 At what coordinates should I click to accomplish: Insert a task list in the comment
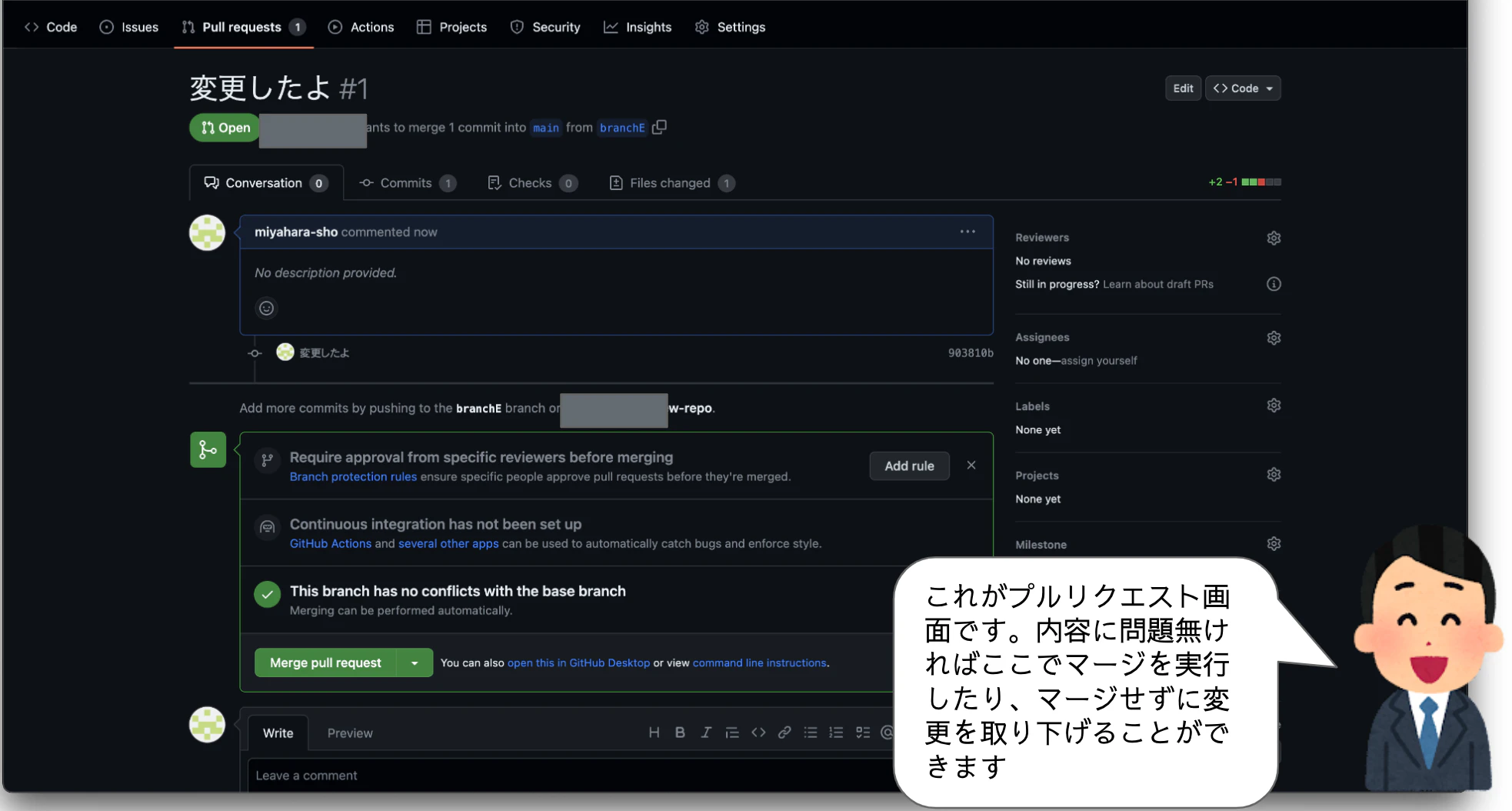[x=863, y=732]
